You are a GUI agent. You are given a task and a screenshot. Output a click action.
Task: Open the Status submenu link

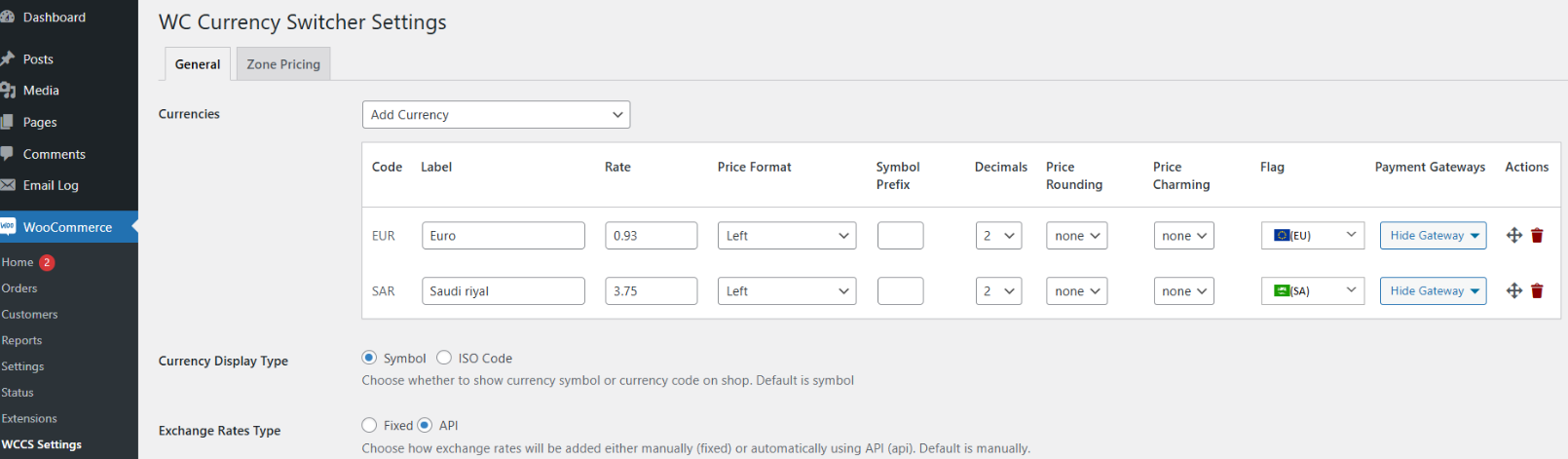point(18,393)
